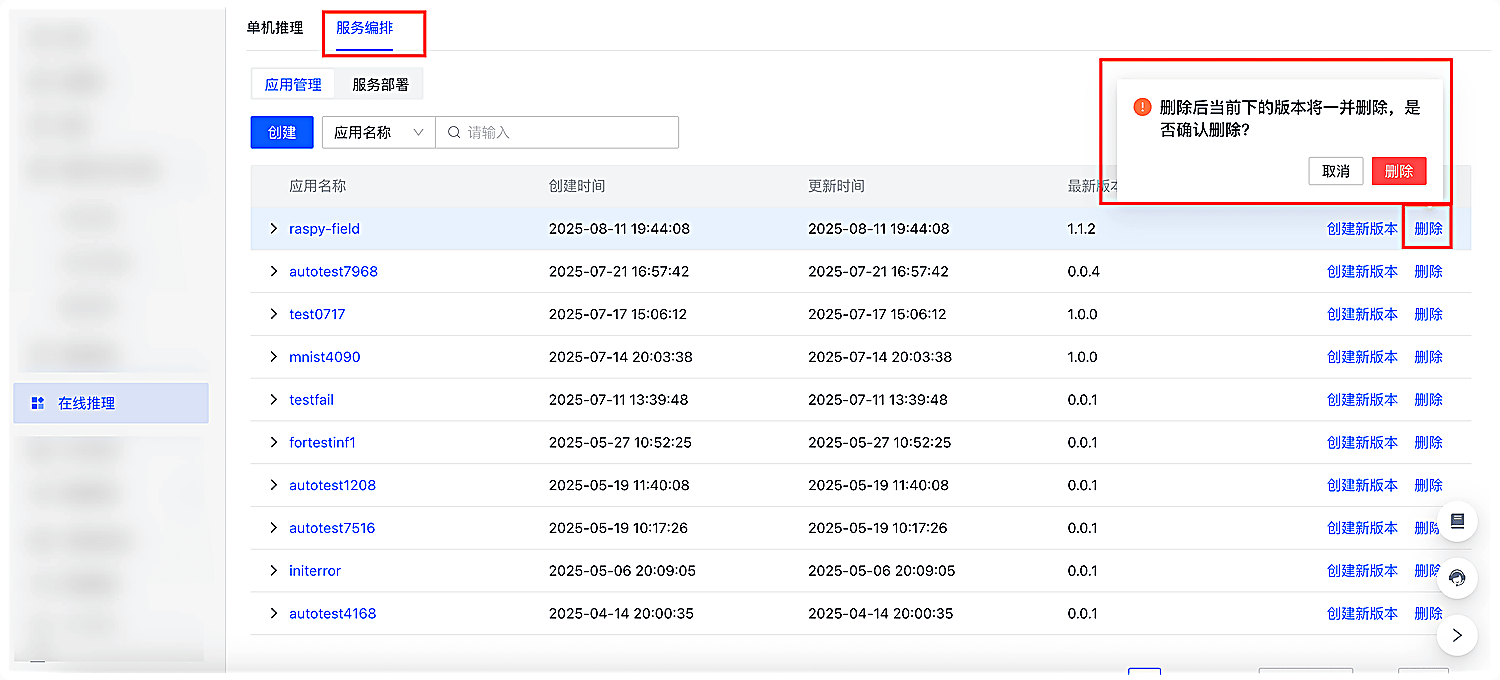Click the 在线推理 sidebar icon
Viewport: 1500px width, 680px height.
38,403
